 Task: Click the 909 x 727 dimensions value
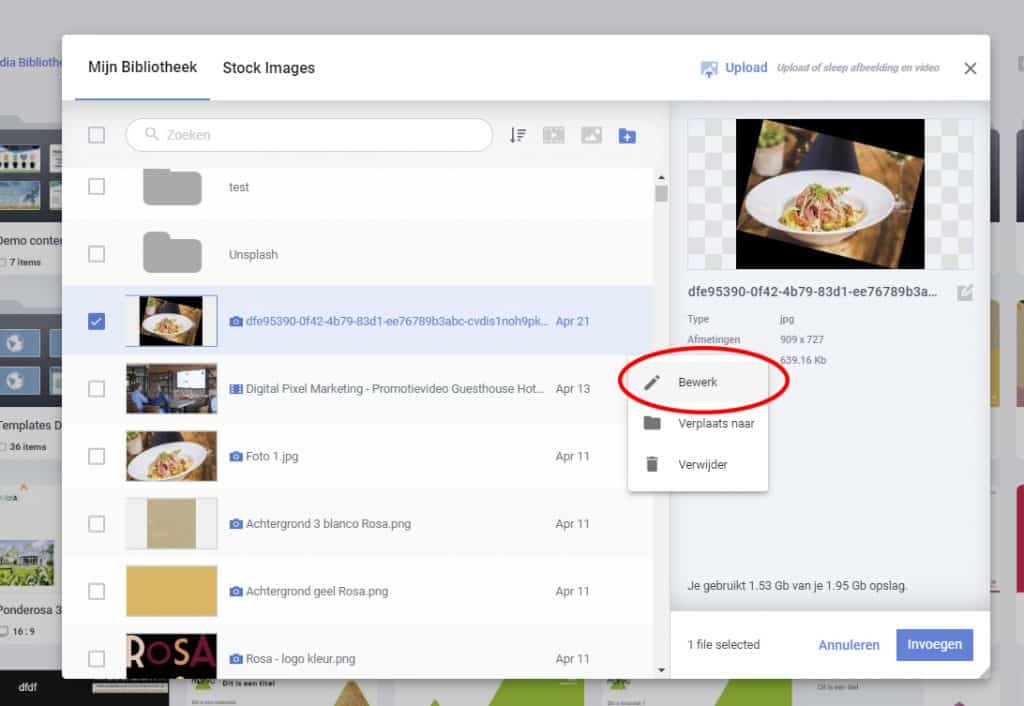[801, 340]
